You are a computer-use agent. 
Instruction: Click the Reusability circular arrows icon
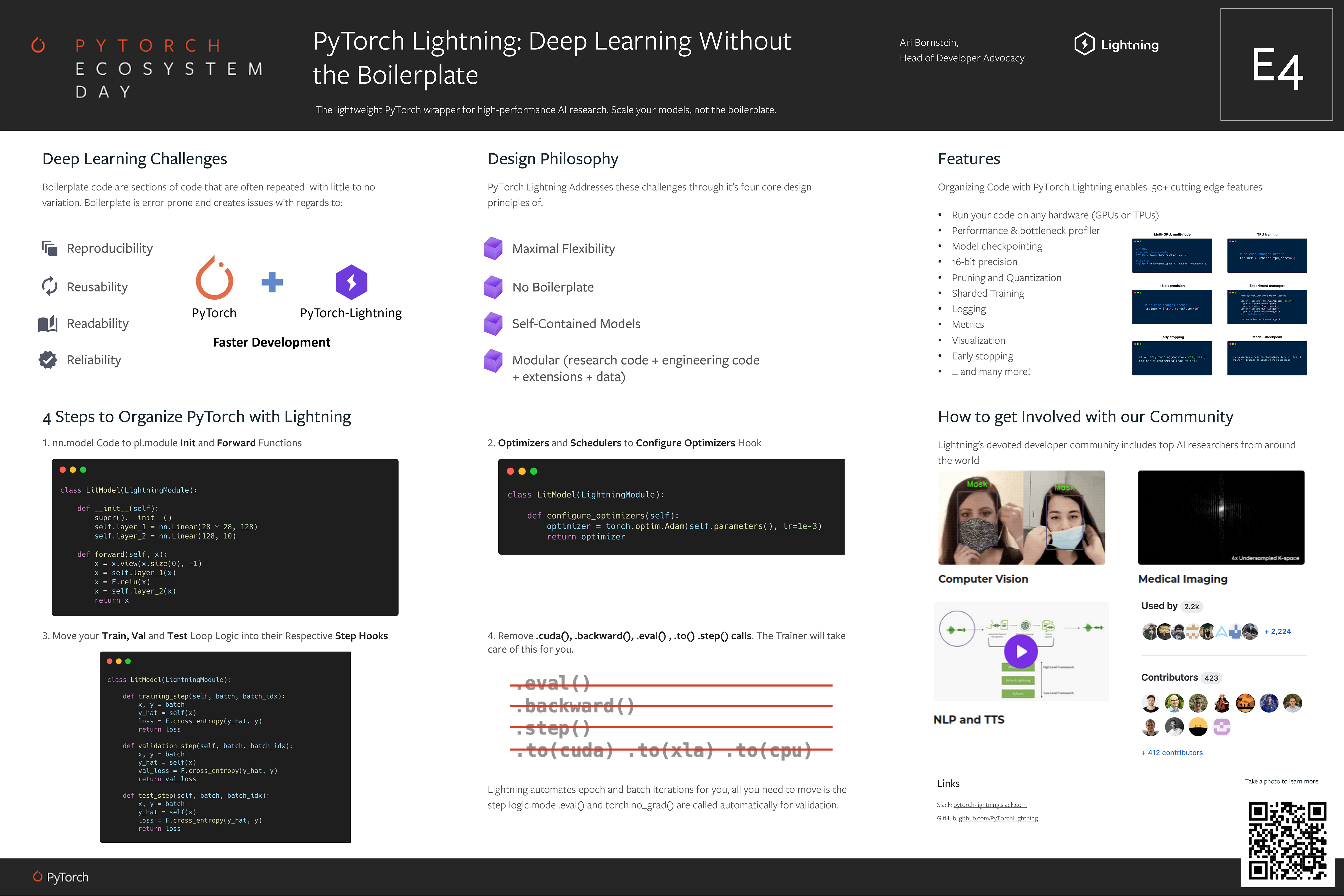[50, 286]
